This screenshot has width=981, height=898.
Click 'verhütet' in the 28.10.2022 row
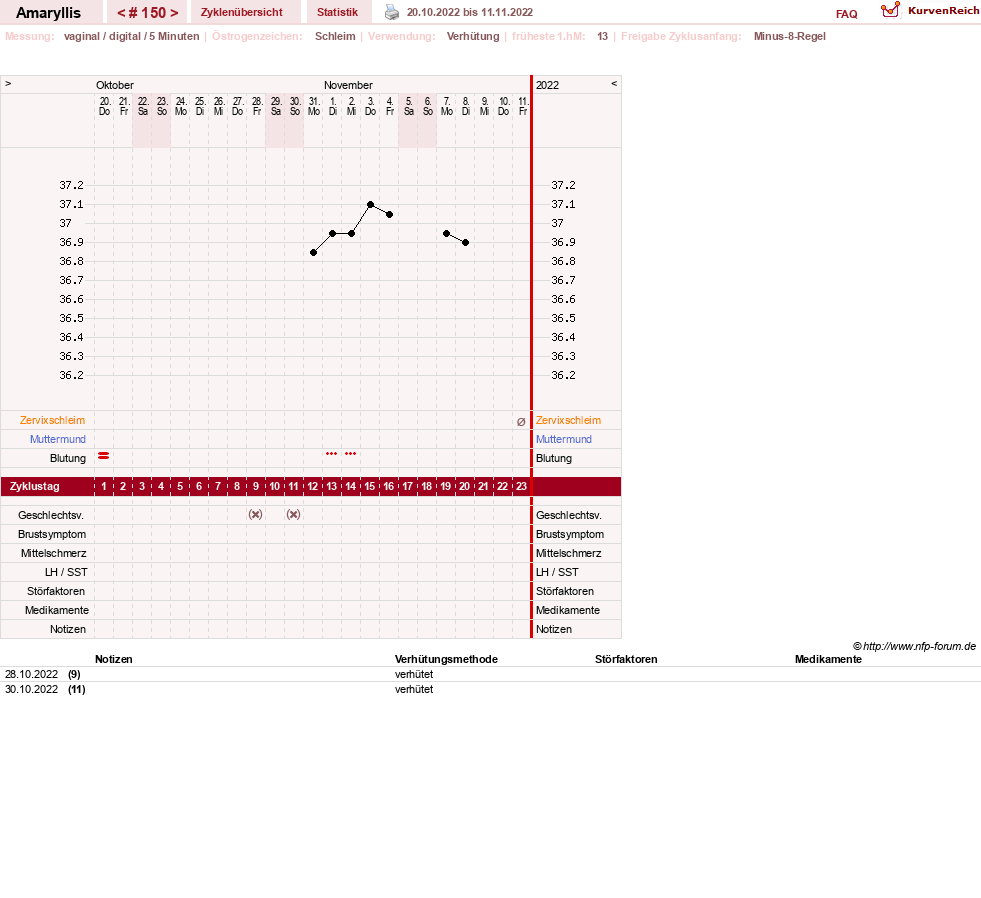[x=414, y=674]
